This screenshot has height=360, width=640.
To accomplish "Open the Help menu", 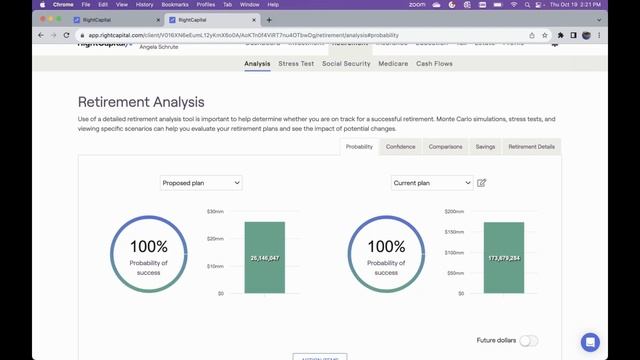I will click(273, 5).
